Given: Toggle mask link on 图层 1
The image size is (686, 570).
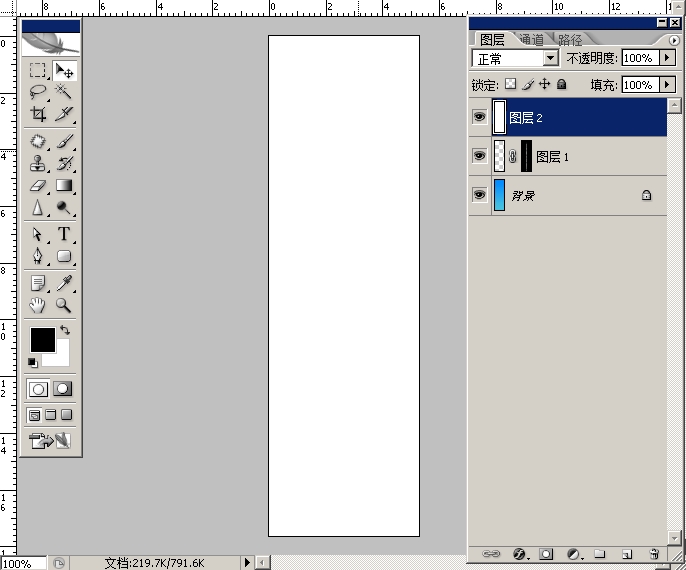Looking at the screenshot, I should (x=513, y=156).
